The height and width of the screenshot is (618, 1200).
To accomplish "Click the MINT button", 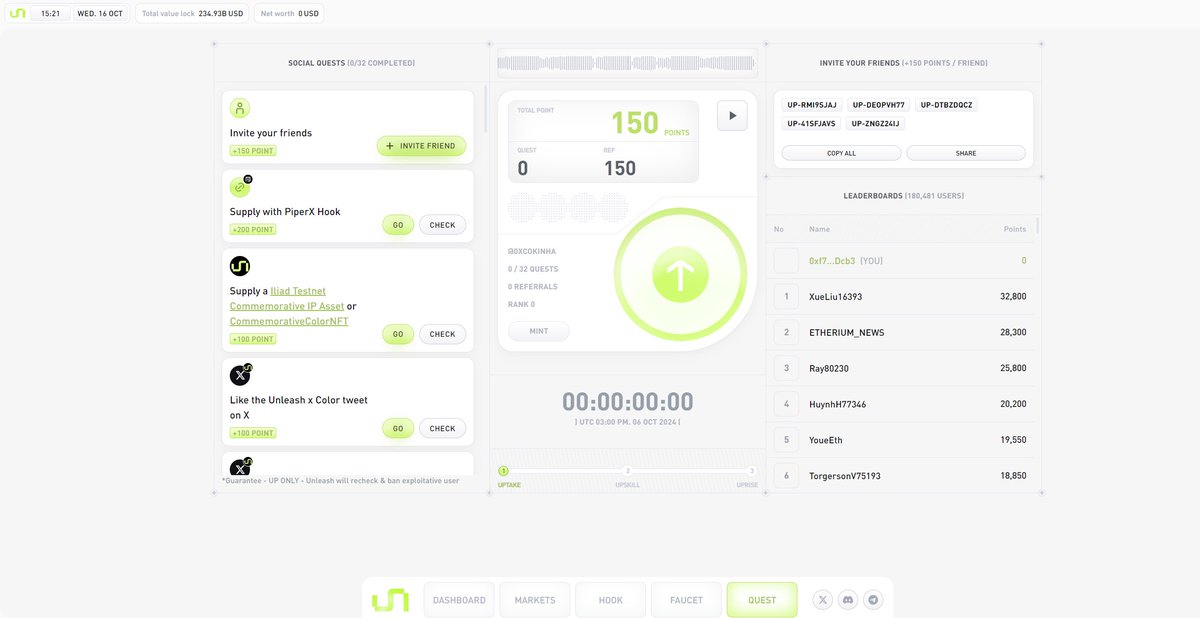I will [x=539, y=331].
